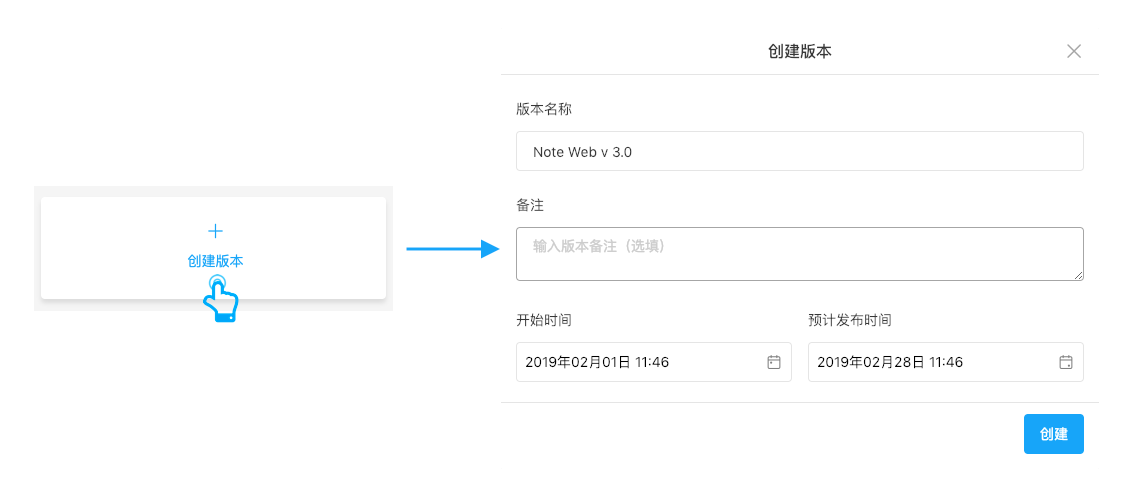Close the 创建版本 dialog with X
Viewport: 1128px width, 500px height.
1073,51
